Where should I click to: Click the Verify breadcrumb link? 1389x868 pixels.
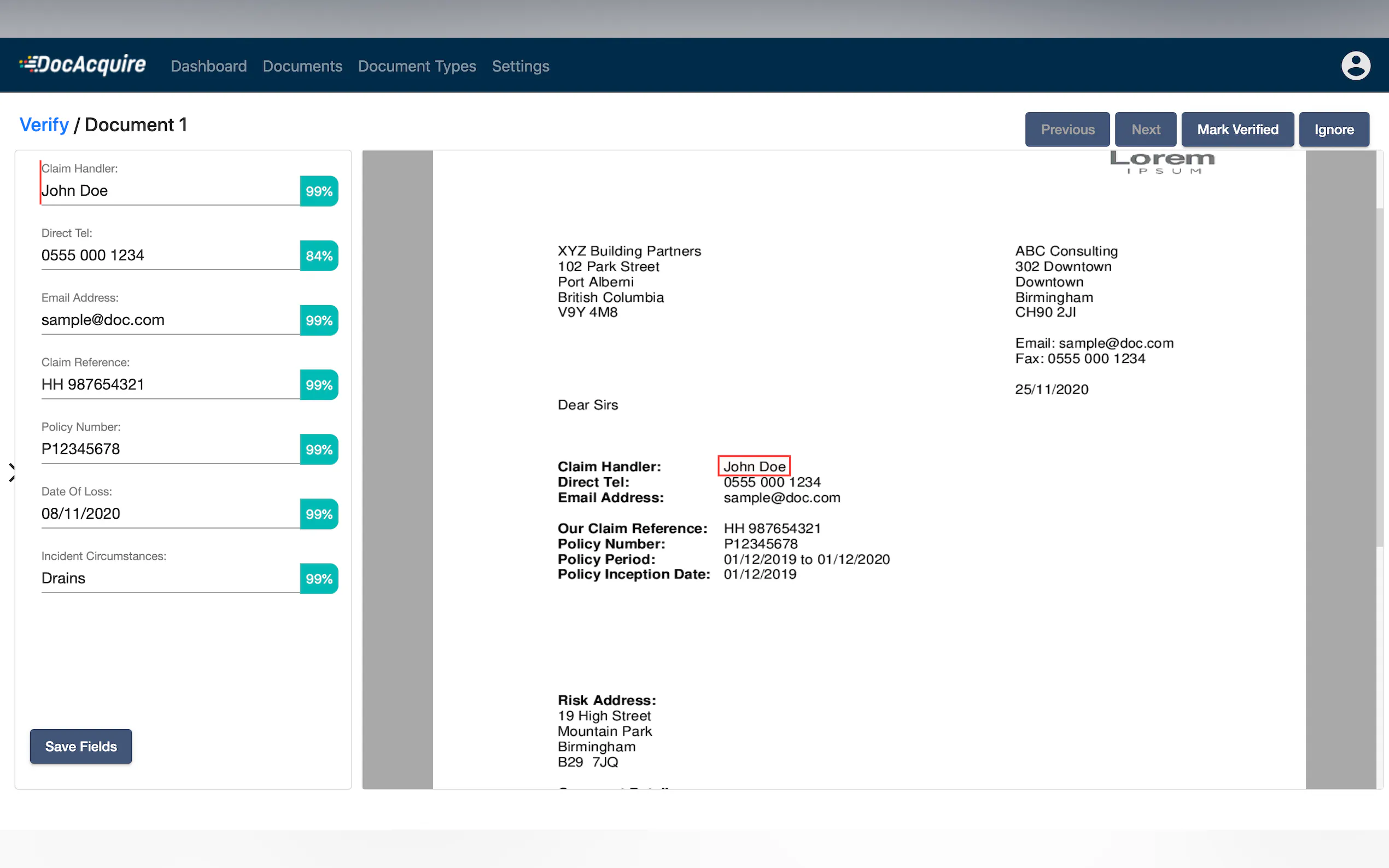[44, 125]
